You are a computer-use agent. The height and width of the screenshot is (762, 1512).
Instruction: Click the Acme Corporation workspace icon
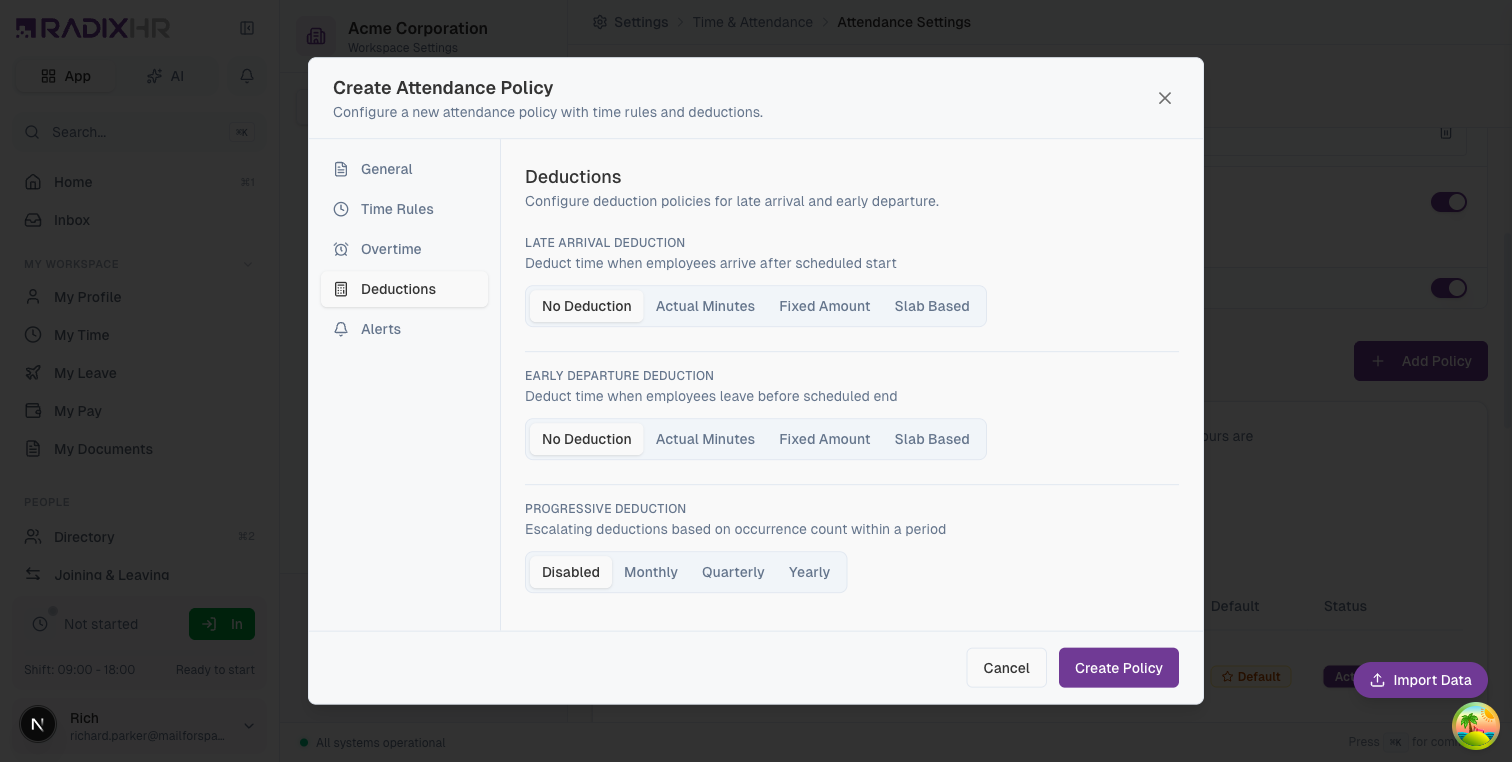[316, 37]
